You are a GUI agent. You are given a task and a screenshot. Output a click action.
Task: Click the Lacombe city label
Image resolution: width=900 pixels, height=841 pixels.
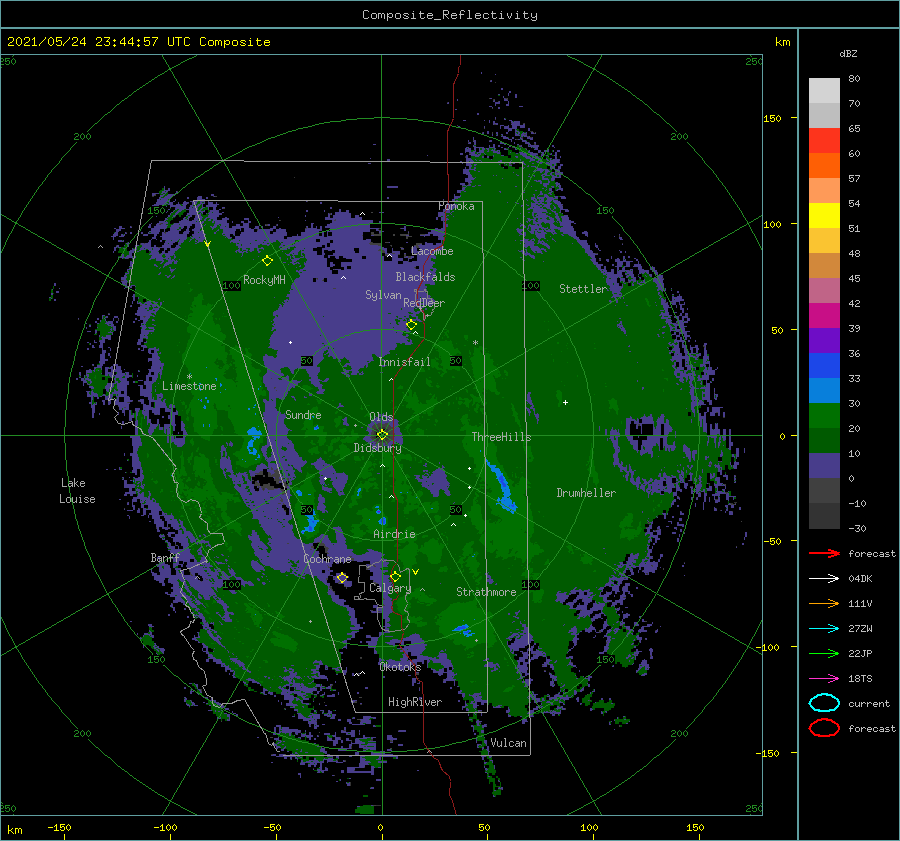[x=432, y=251]
